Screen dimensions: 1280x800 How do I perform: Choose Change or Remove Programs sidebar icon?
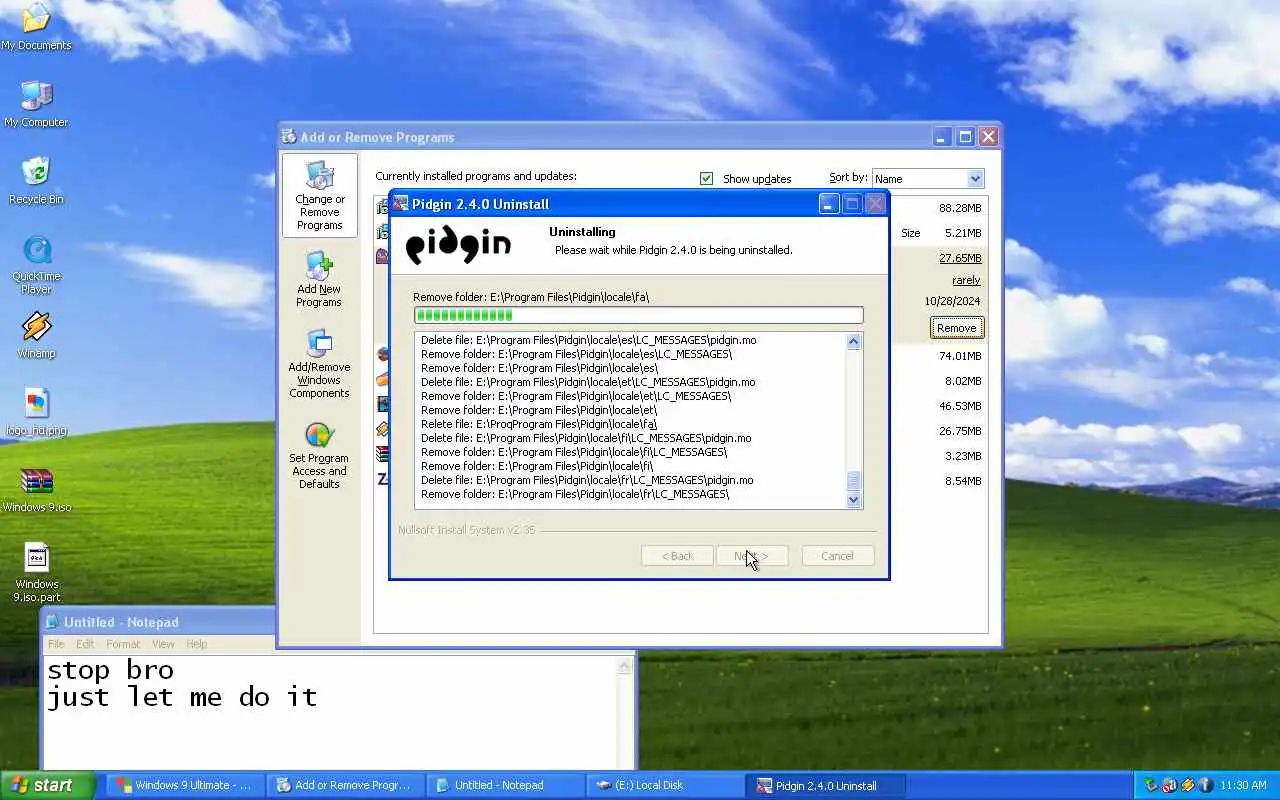coord(320,196)
